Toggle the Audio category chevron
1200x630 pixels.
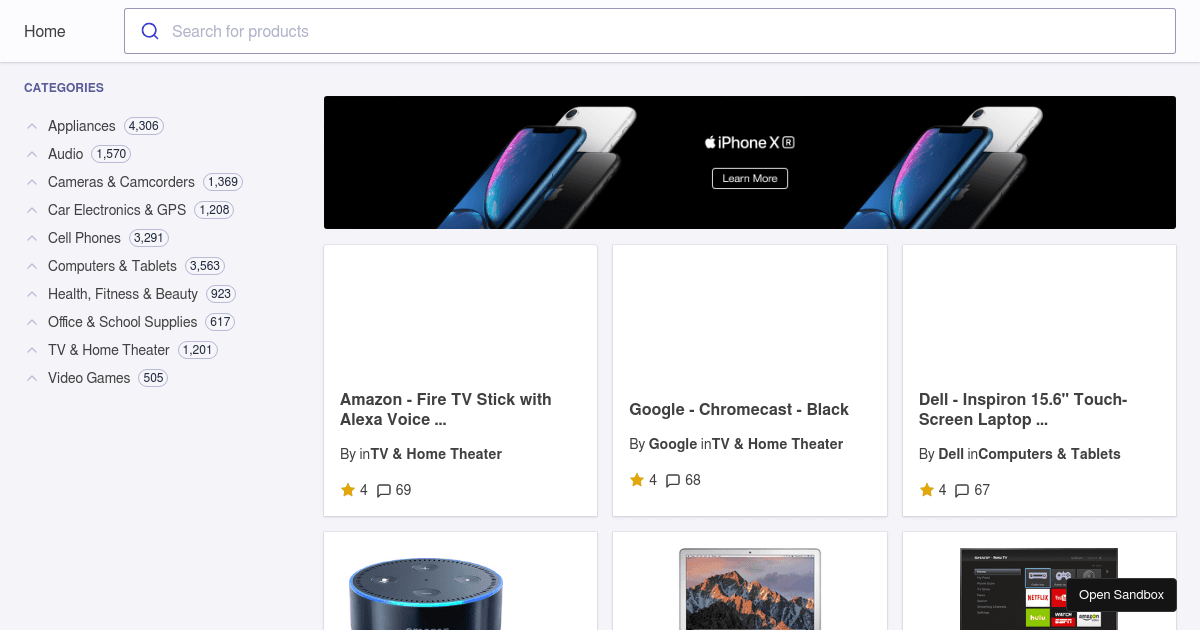pyautogui.click(x=31, y=154)
